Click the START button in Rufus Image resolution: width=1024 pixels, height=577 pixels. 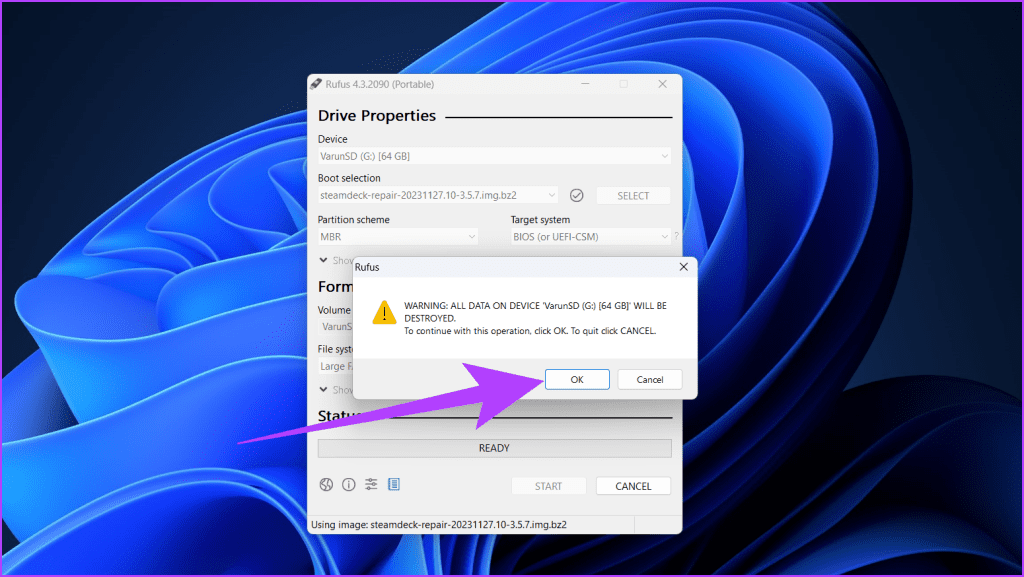(549, 486)
